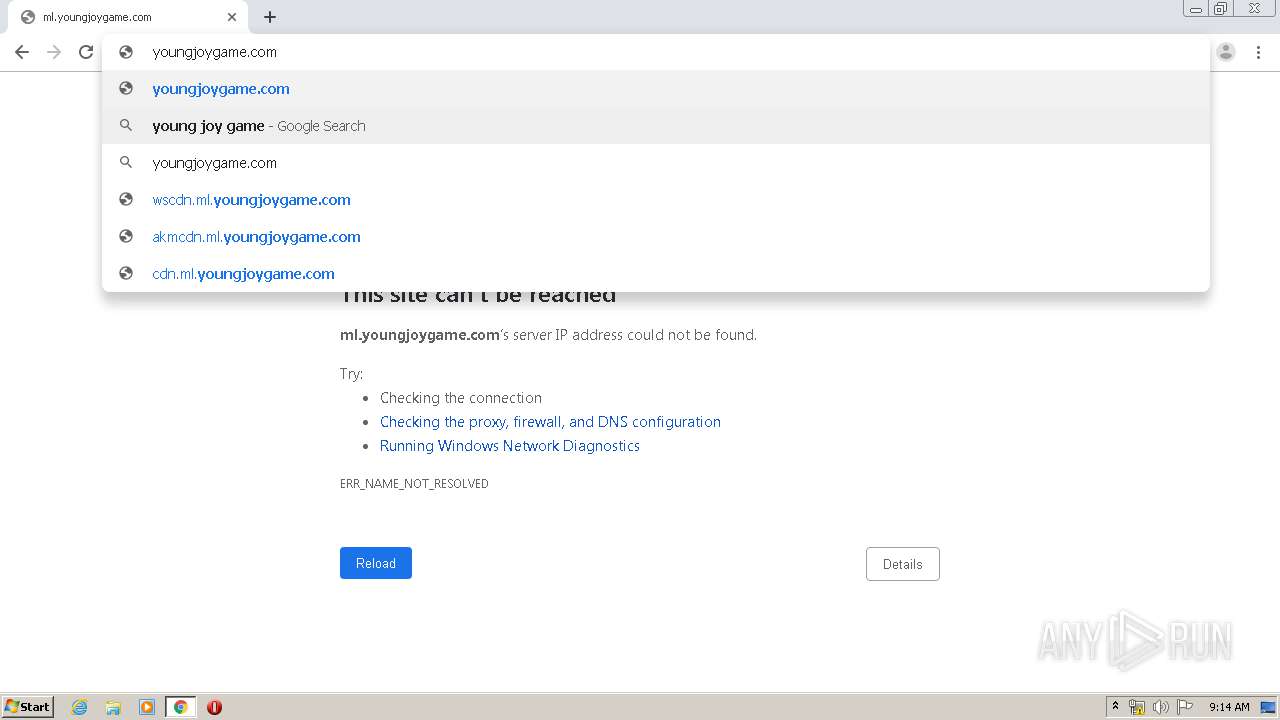
Task: Minimize the Chrome window
Action: pyautogui.click(x=1196, y=9)
